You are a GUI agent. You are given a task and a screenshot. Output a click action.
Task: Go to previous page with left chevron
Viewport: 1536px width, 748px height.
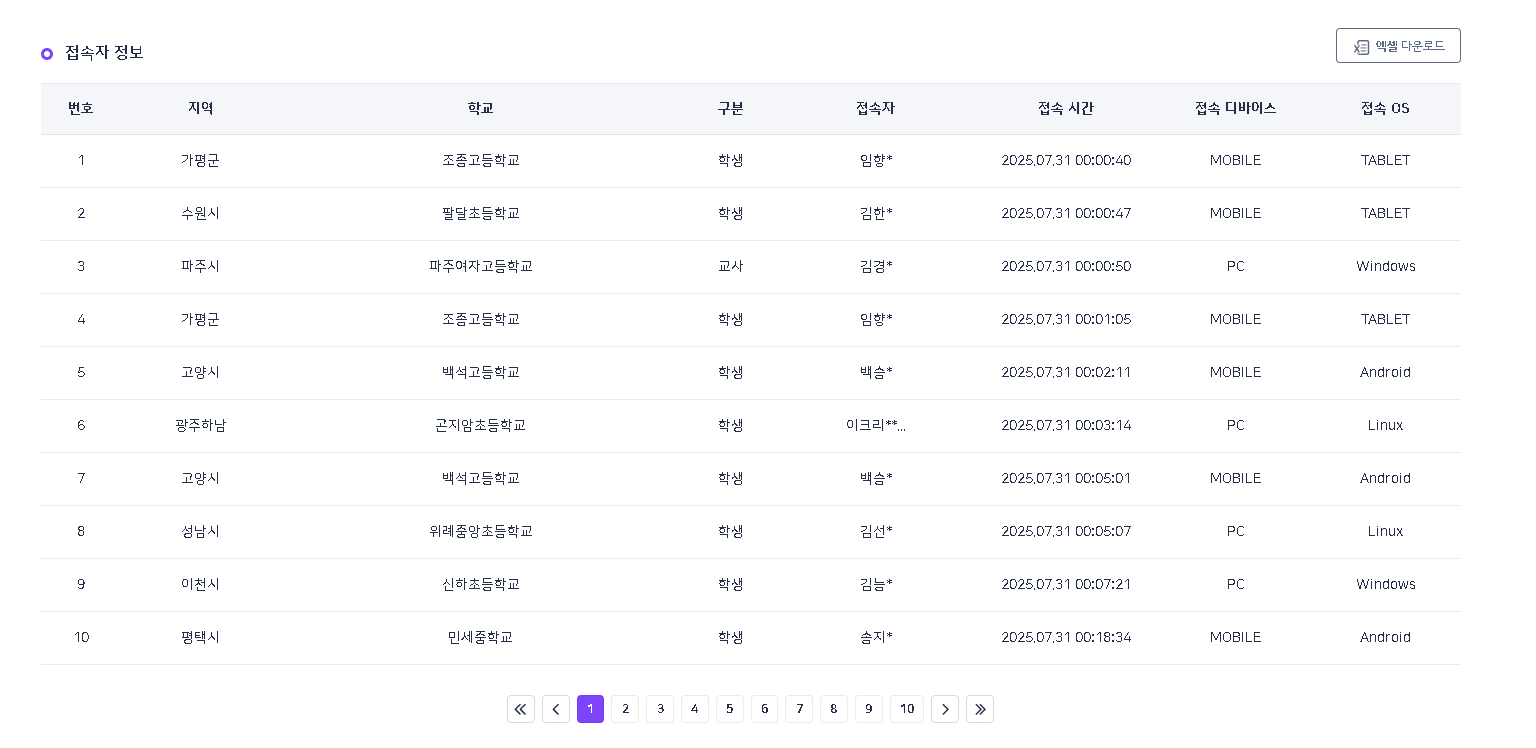click(x=555, y=709)
